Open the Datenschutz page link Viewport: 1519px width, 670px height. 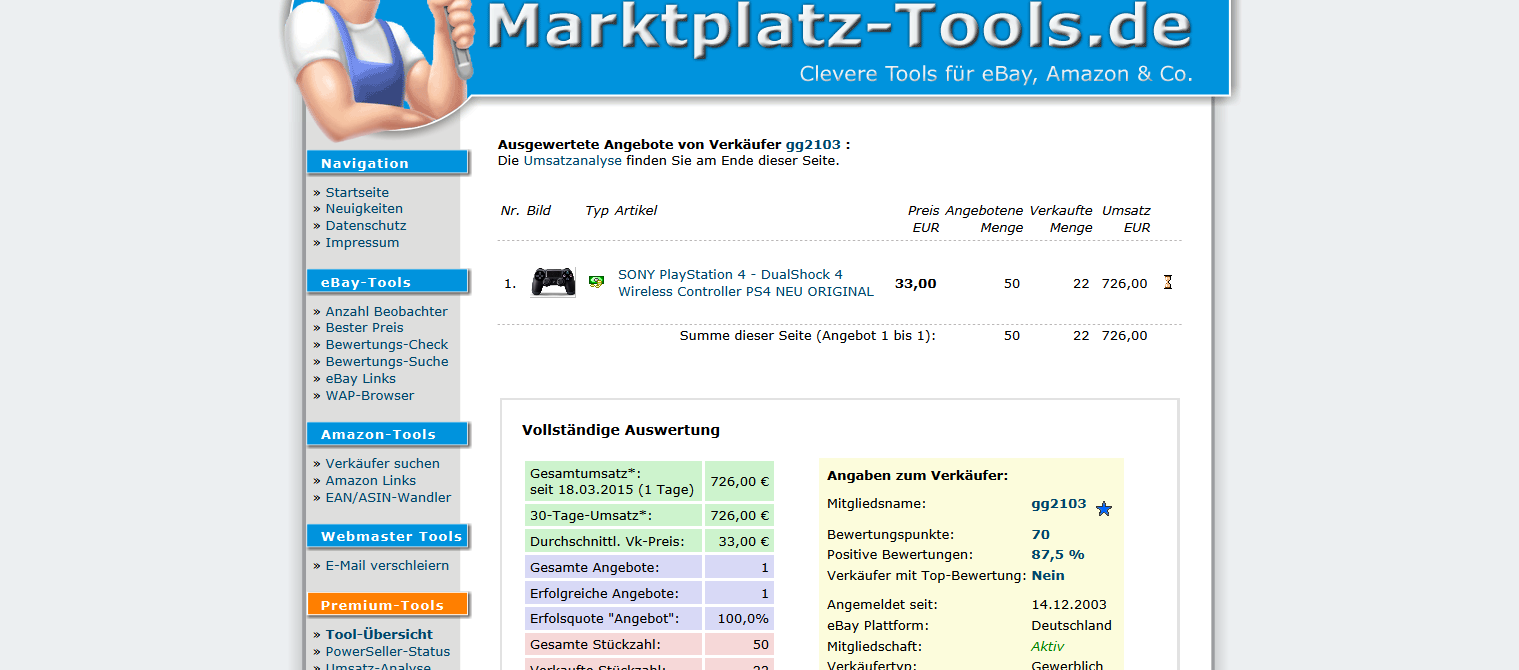(365, 226)
